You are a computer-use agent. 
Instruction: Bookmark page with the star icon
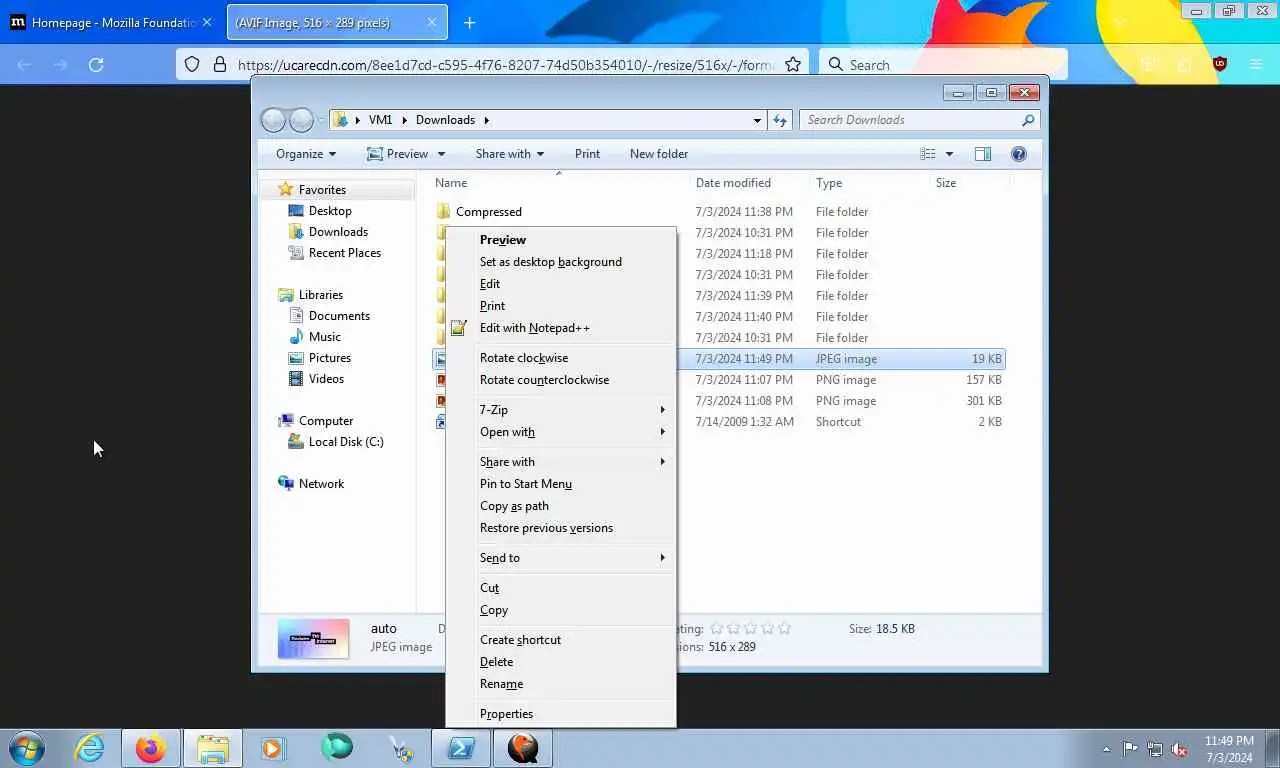pos(793,65)
